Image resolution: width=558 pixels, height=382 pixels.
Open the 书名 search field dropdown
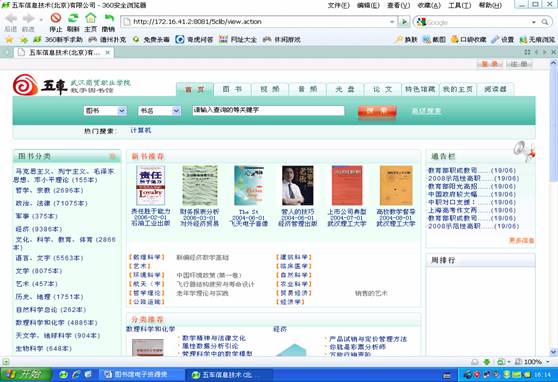(x=159, y=111)
